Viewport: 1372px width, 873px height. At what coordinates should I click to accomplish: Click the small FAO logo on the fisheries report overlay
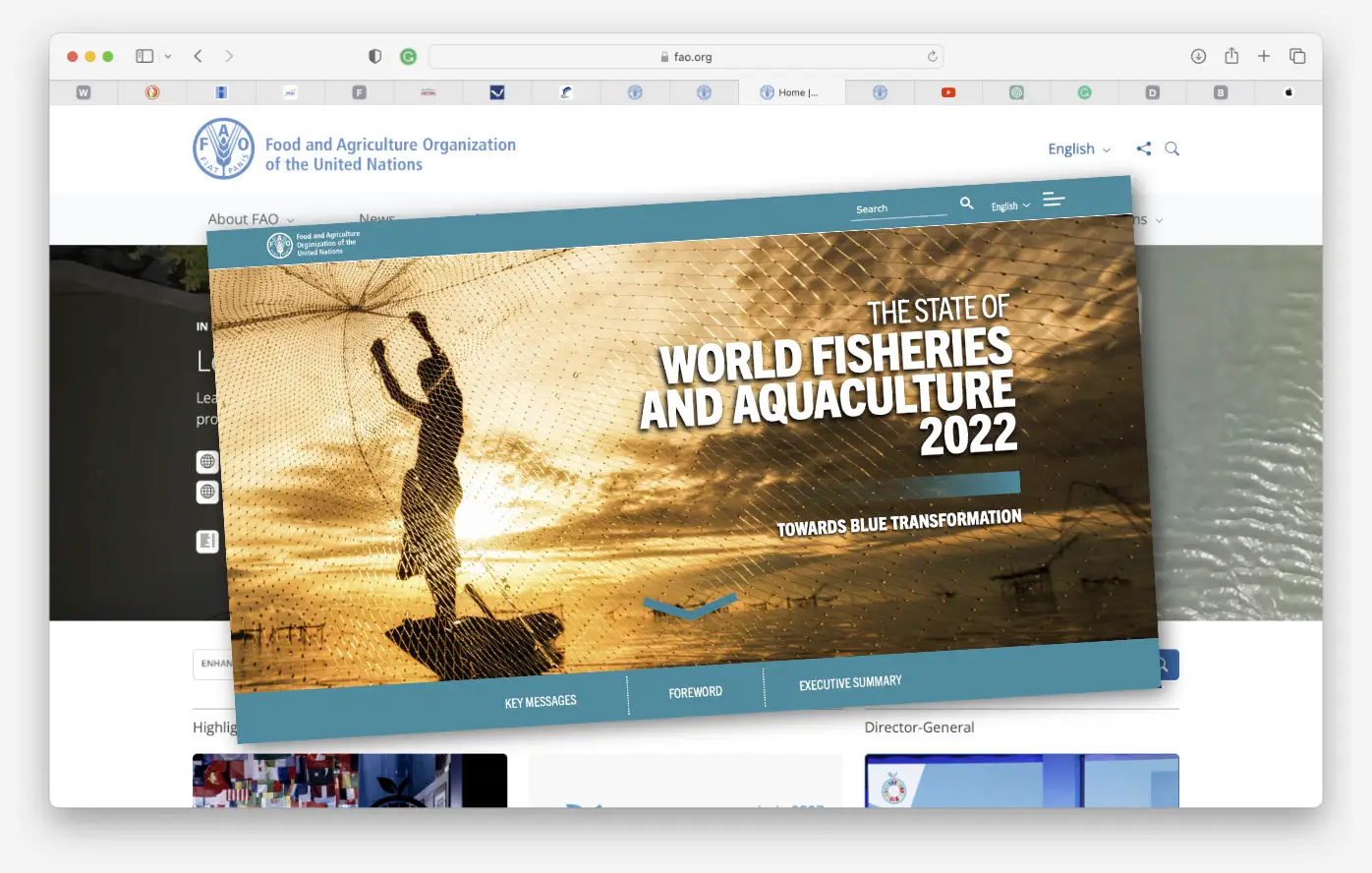pos(314,244)
